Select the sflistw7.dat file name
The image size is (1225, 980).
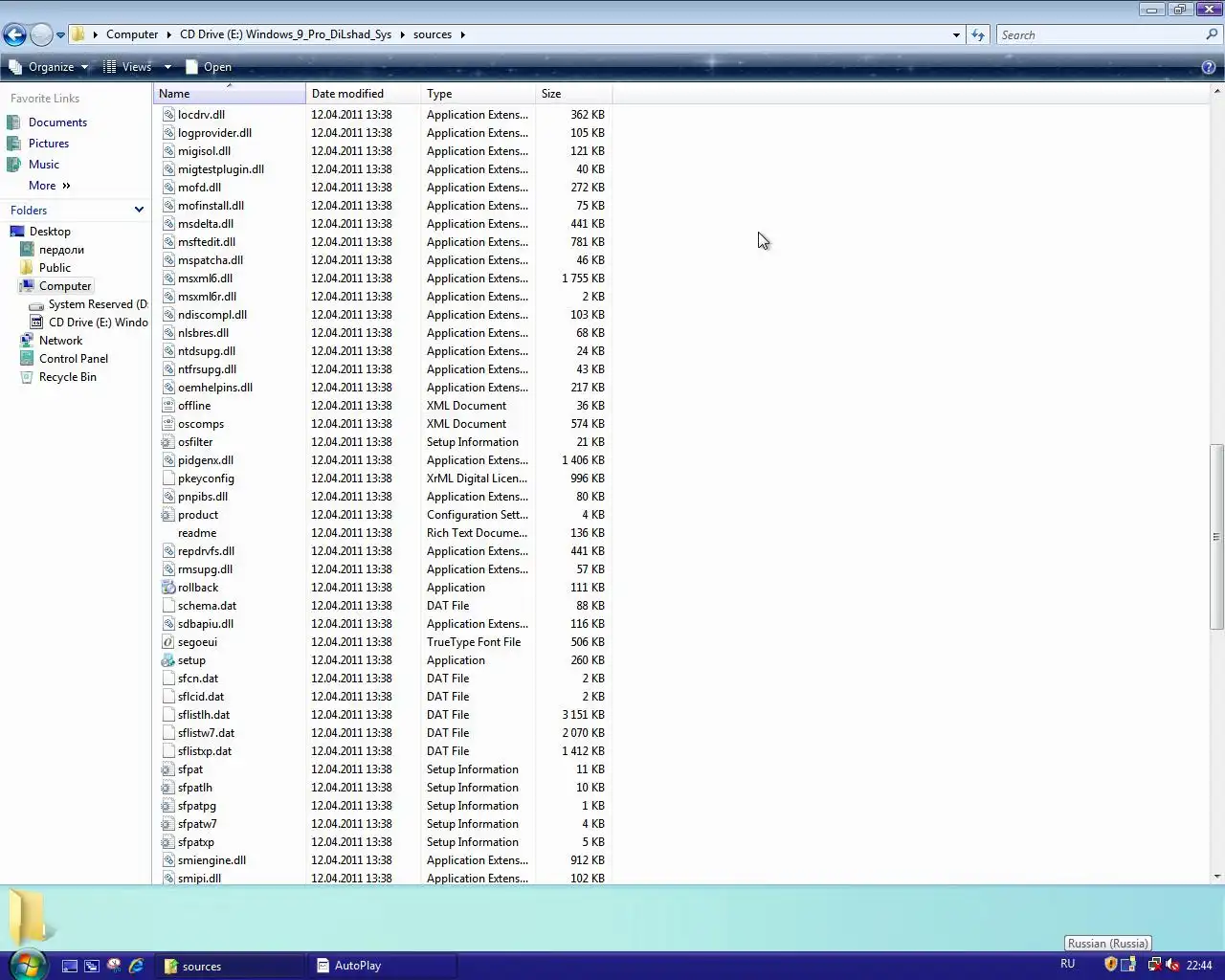click(x=206, y=733)
